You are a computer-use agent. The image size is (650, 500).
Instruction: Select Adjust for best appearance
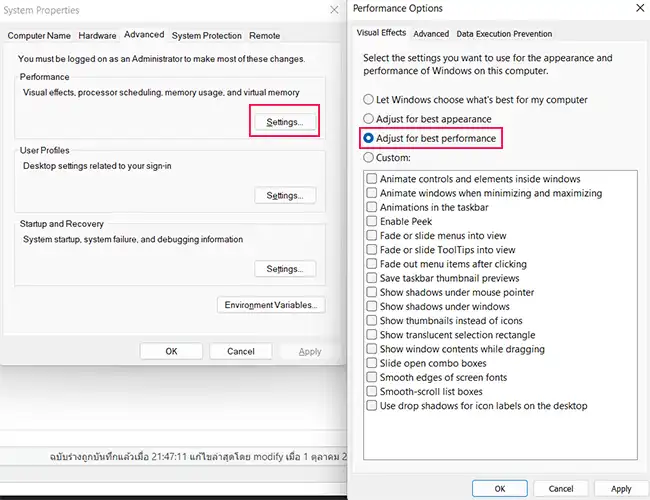coord(369,119)
